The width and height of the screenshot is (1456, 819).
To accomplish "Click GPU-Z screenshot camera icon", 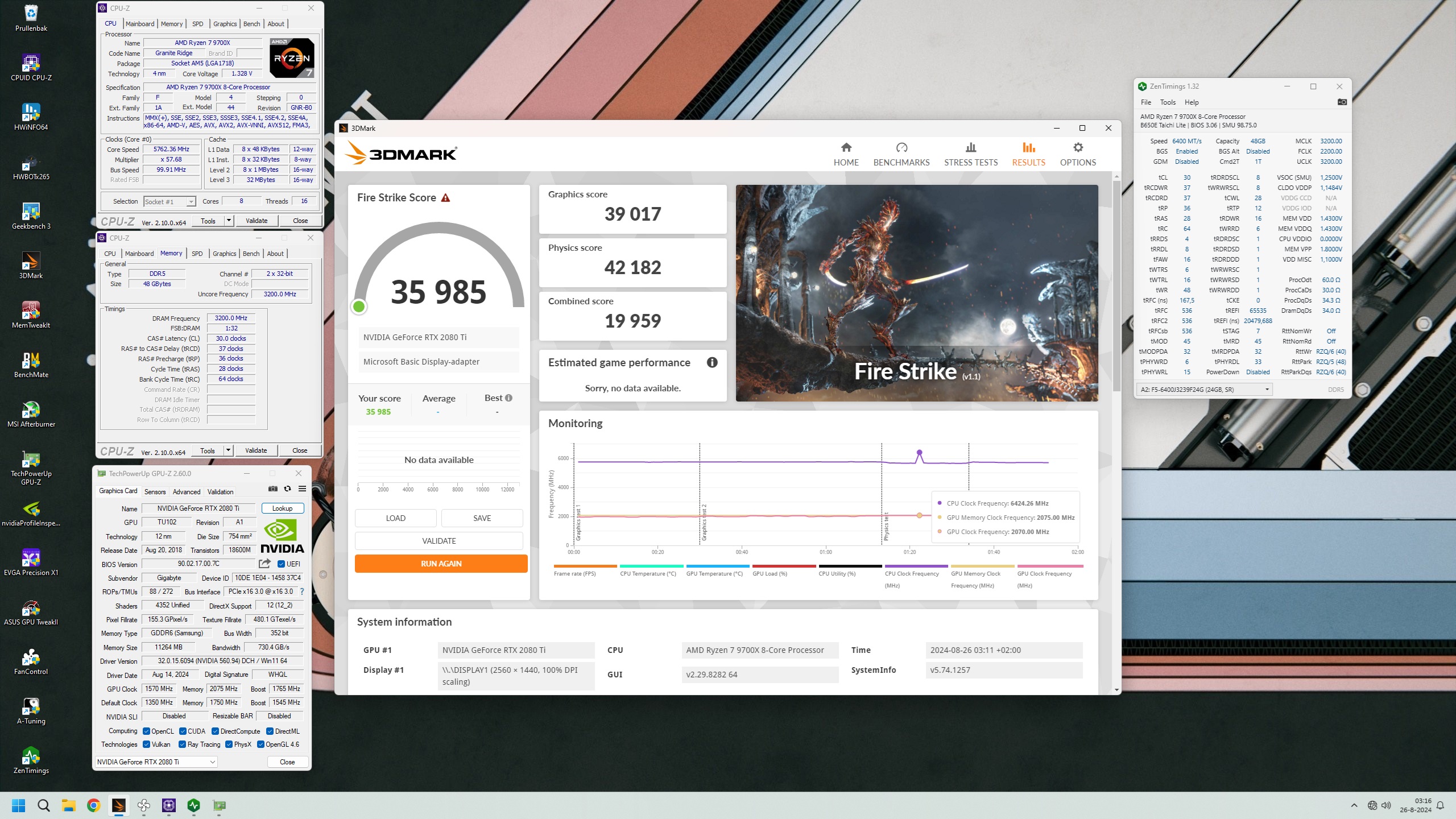I will point(273,489).
